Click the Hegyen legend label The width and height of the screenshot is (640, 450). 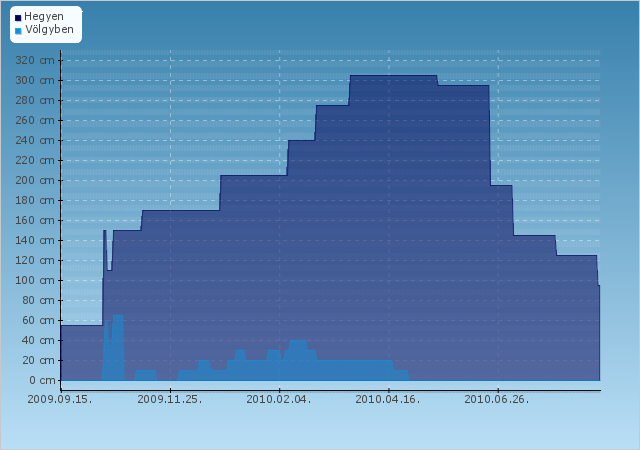click(x=44, y=17)
